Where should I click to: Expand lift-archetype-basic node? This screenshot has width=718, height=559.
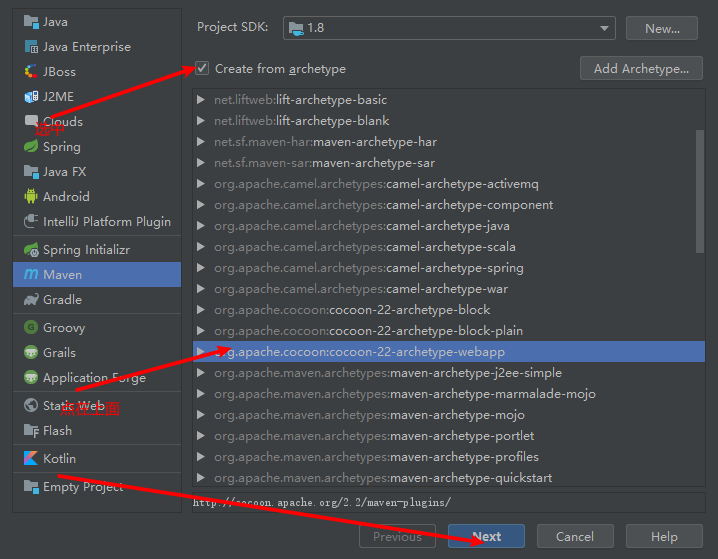(x=201, y=99)
